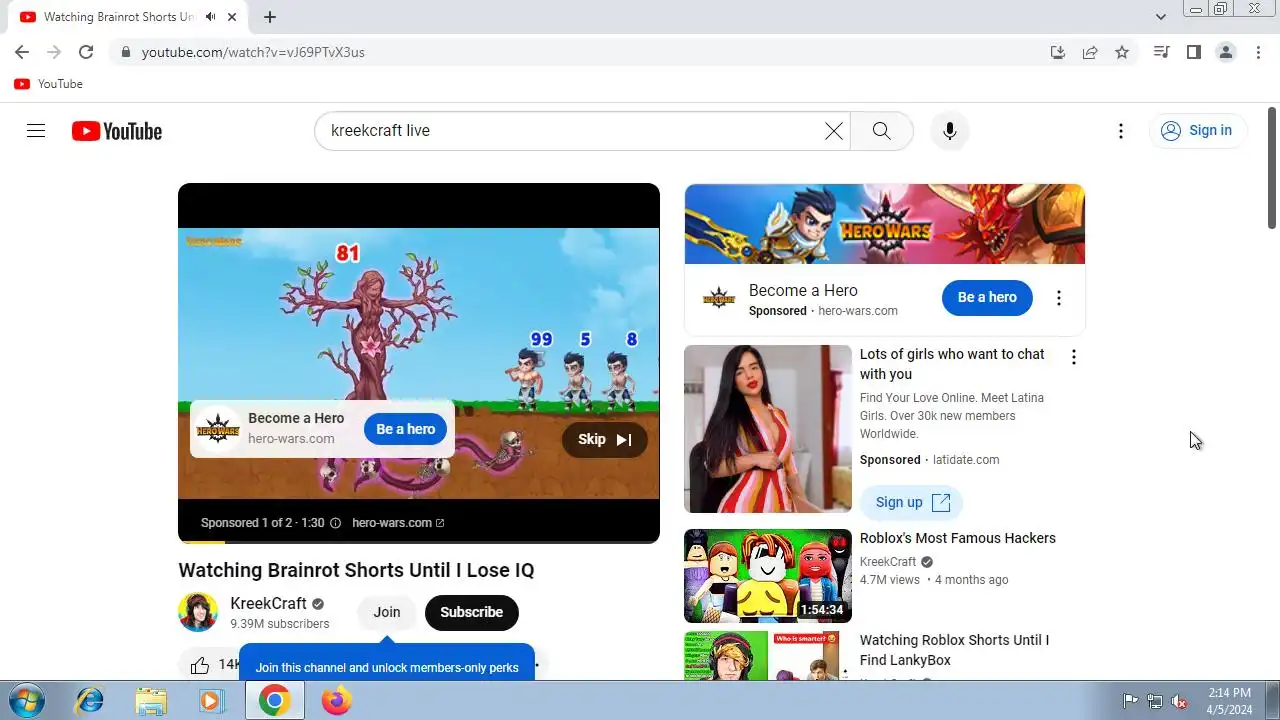Image resolution: width=1280 pixels, height=720 pixels.
Task: Open the network tray icon
Action: click(x=1155, y=701)
